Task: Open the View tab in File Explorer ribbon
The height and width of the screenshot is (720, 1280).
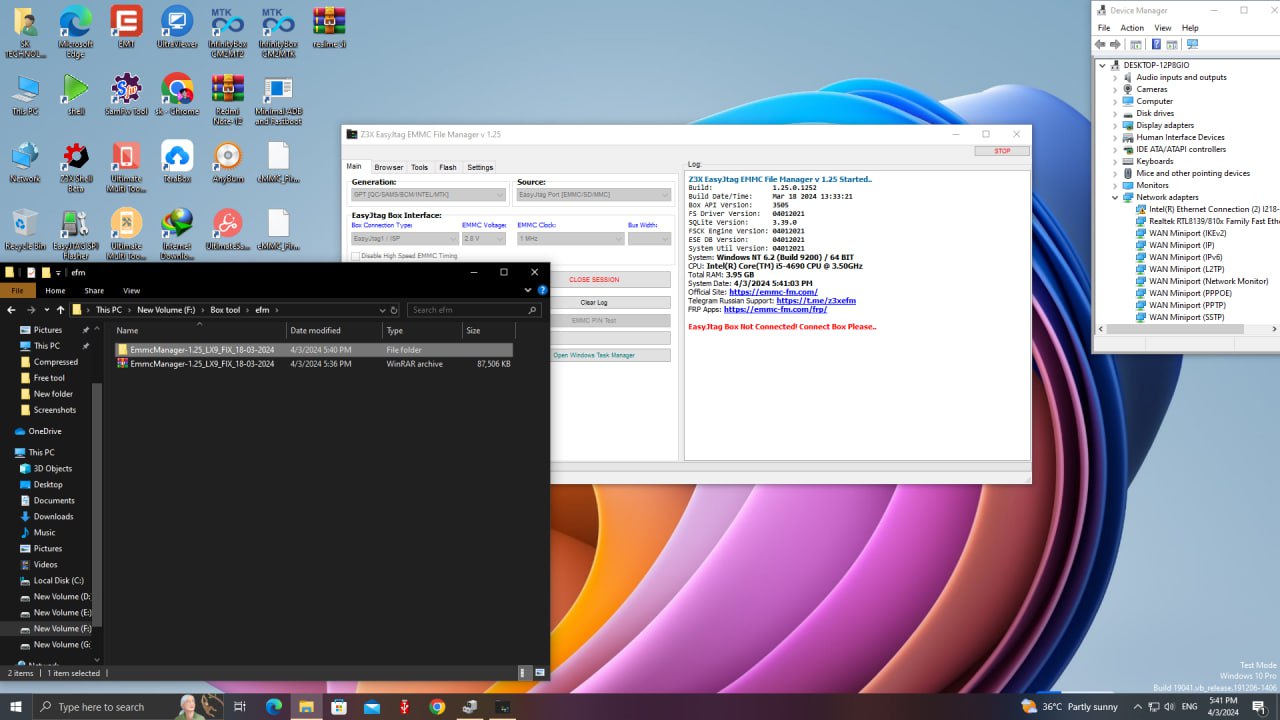Action: point(131,291)
